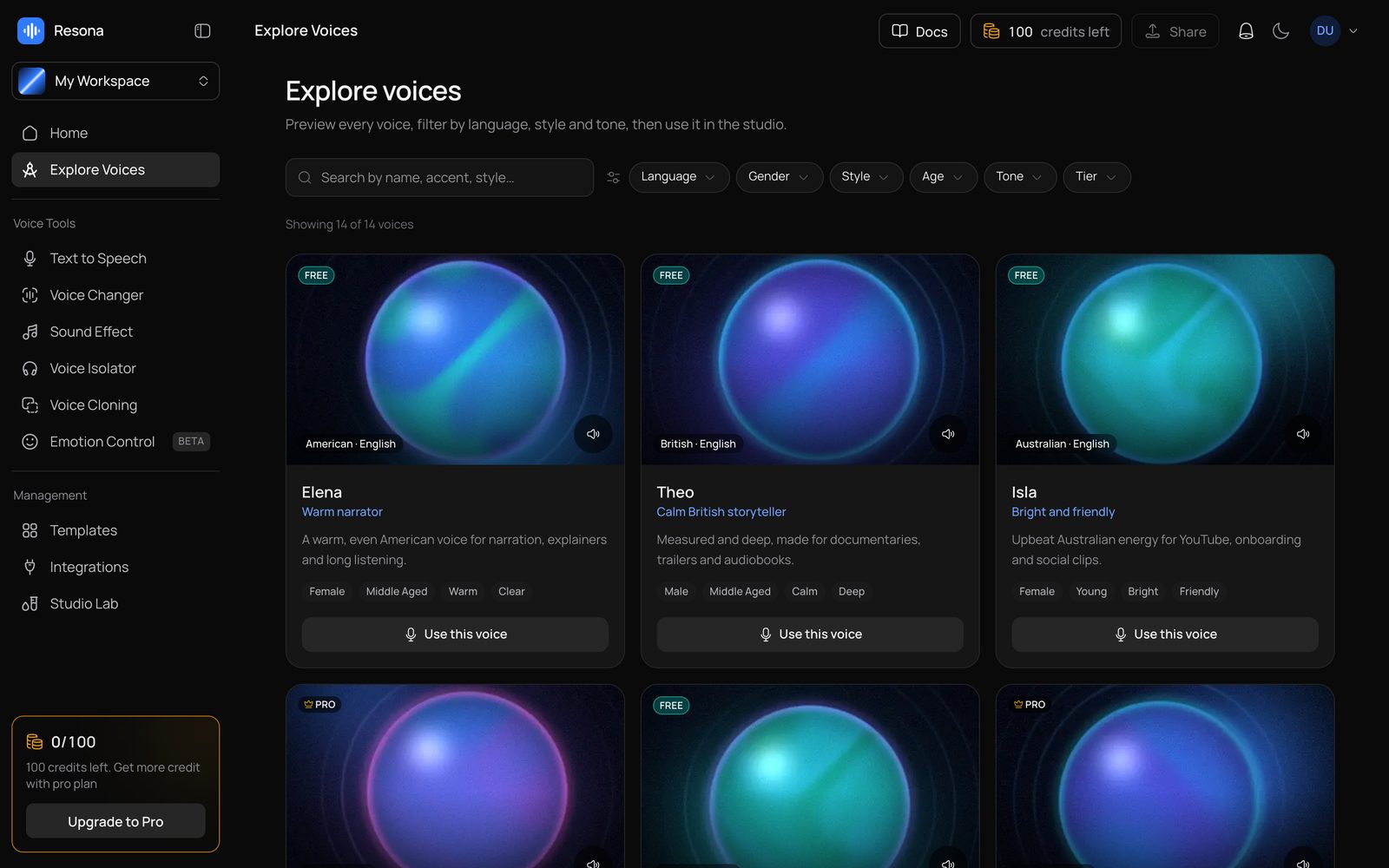Click Use this voice for Theo
The image size is (1389, 868).
tap(810, 635)
